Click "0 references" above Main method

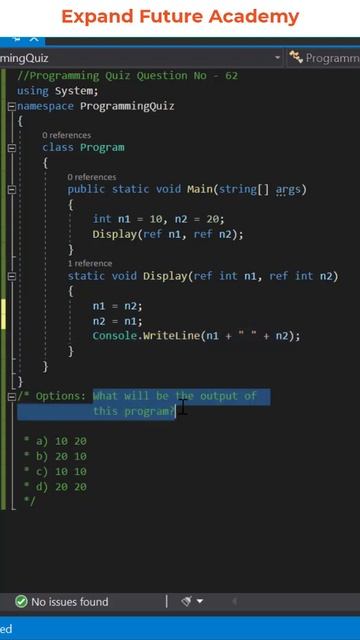coord(92,177)
